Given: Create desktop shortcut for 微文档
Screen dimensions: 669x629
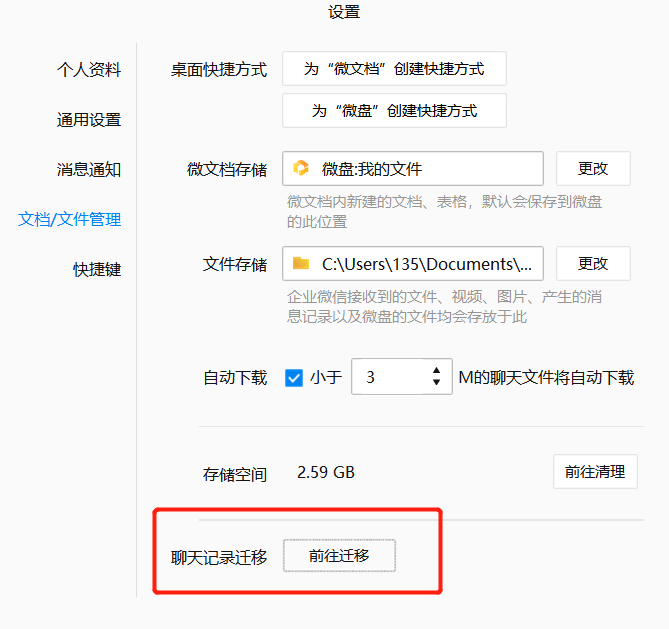Looking at the screenshot, I should pyautogui.click(x=394, y=69).
